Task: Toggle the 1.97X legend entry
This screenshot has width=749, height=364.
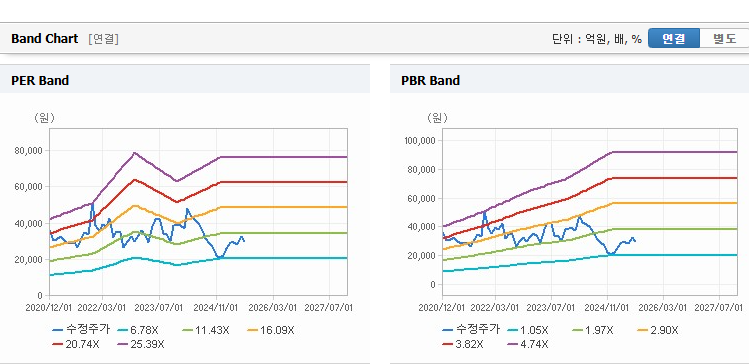Action: click(x=592, y=330)
